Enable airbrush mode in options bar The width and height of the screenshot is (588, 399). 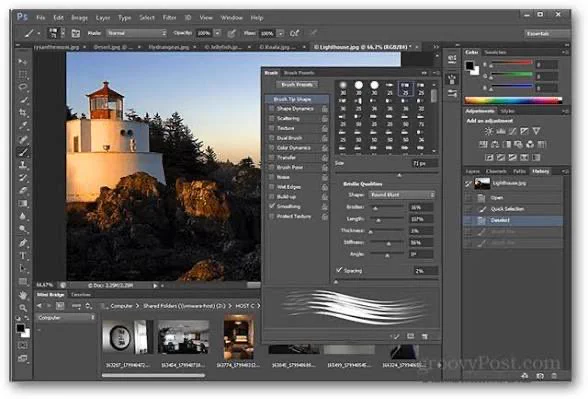(x=294, y=33)
